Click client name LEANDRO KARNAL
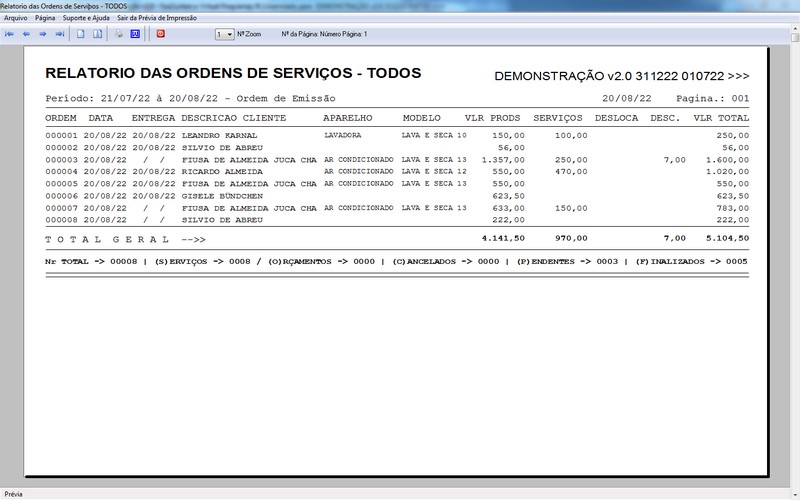The image size is (800, 500). (x=219, y=136)
